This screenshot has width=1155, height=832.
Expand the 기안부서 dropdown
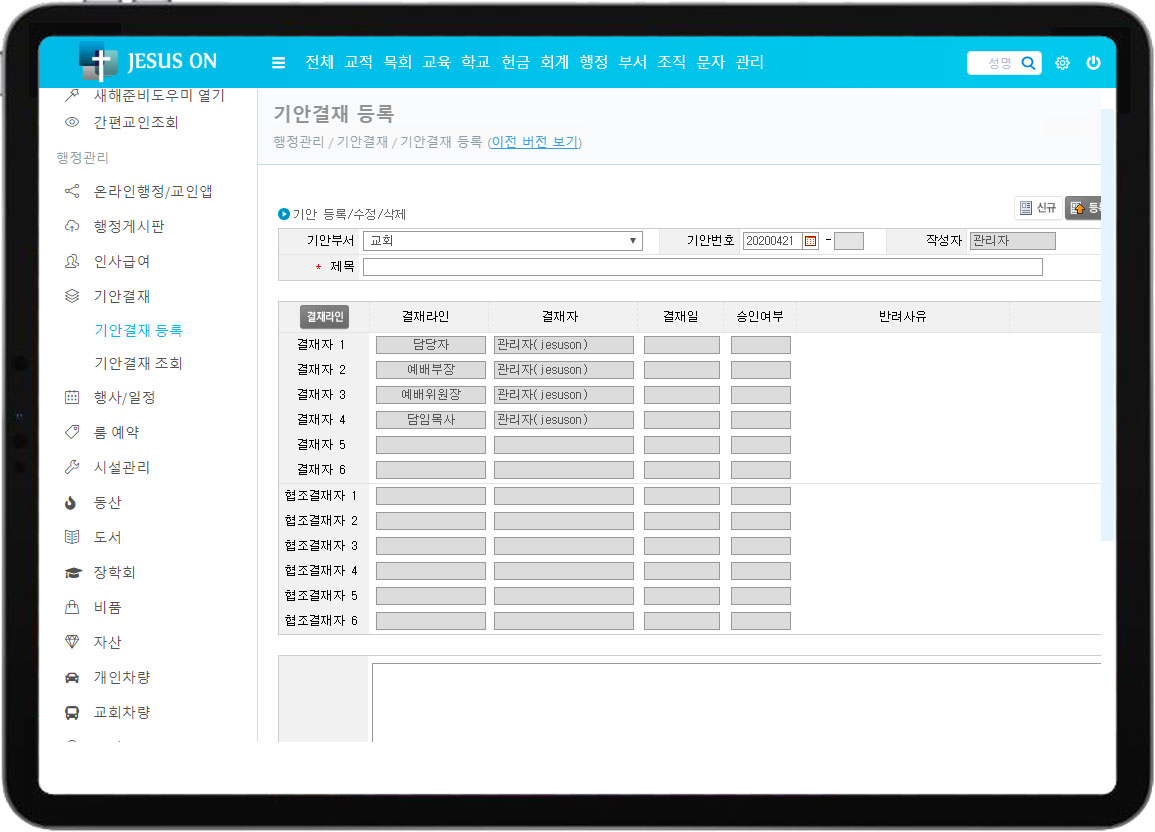tap(502, 241)
